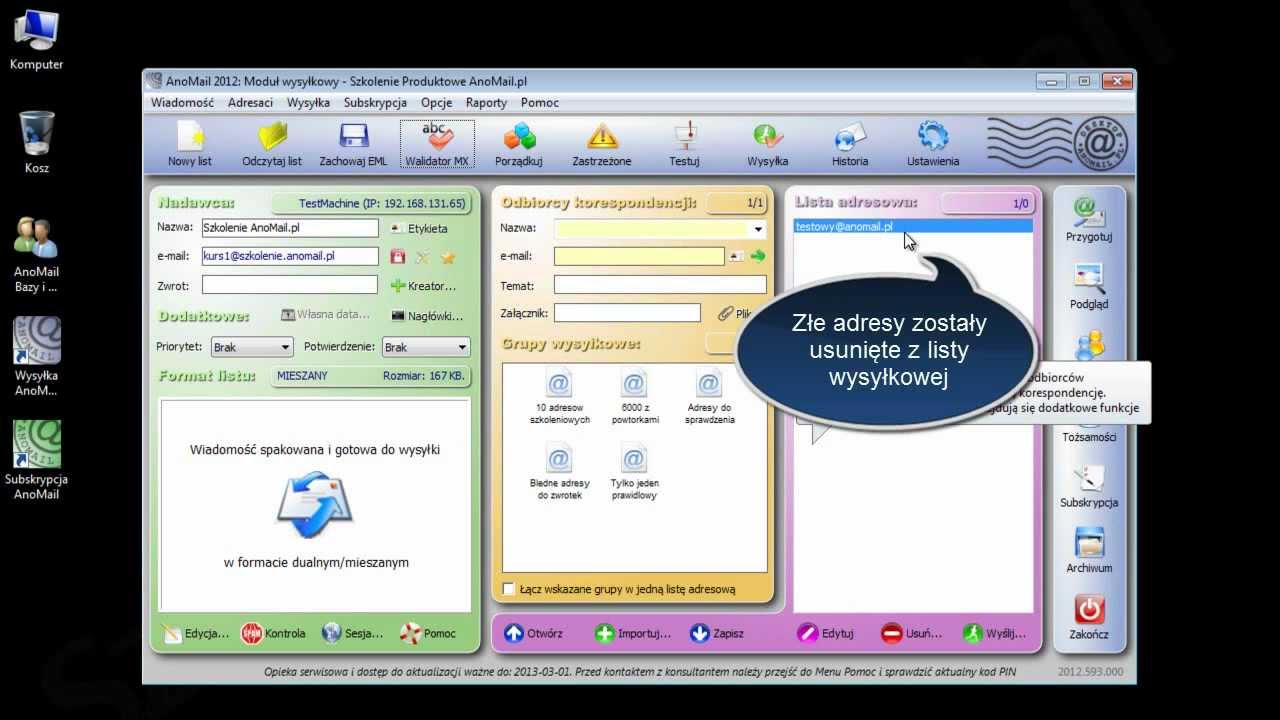Select the '6000 z powtorkami' group
1280x720 pixels.
(x=634, y=397)
